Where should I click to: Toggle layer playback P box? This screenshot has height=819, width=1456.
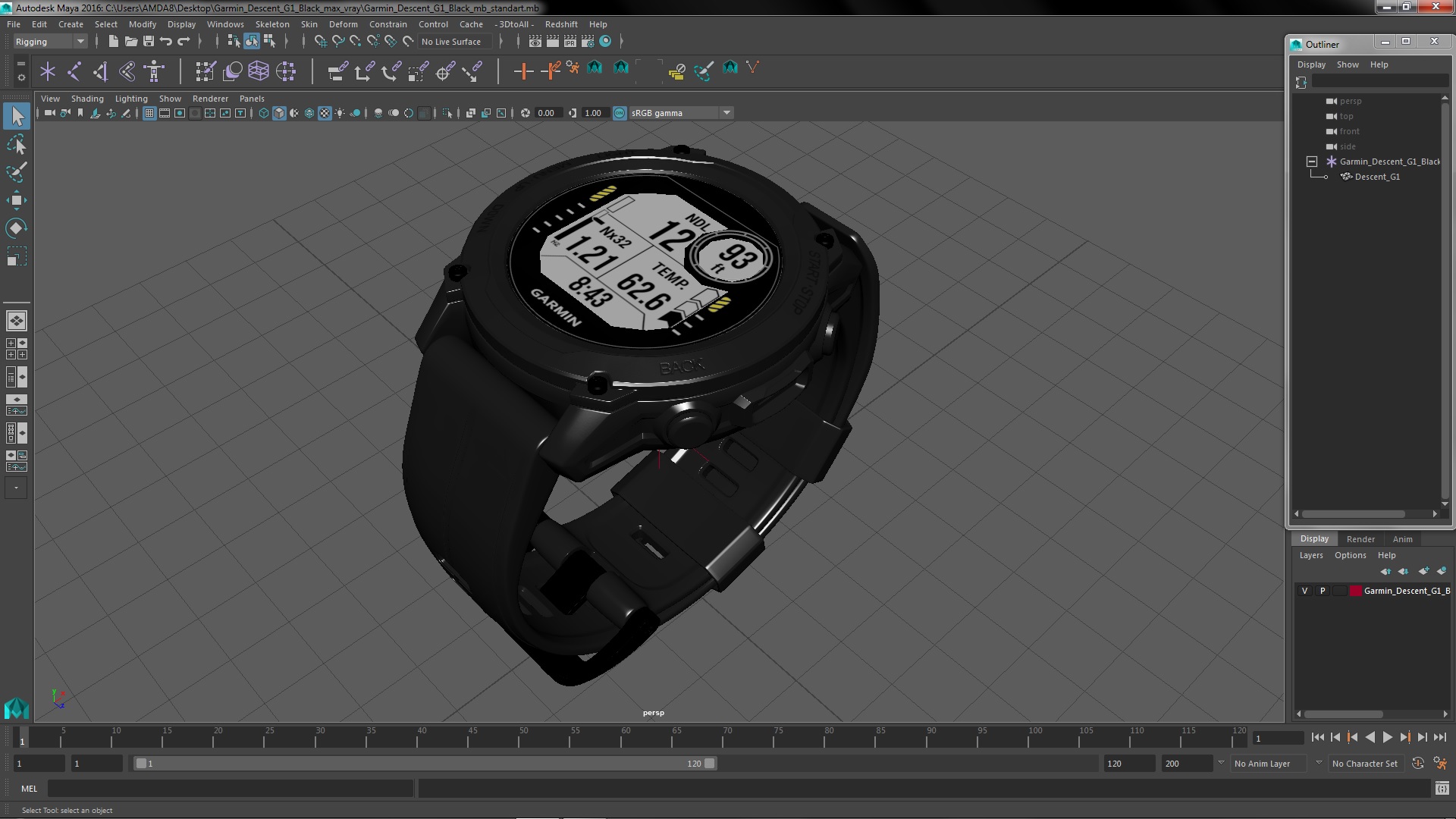pyautogui.click(x=1323, y=591)
